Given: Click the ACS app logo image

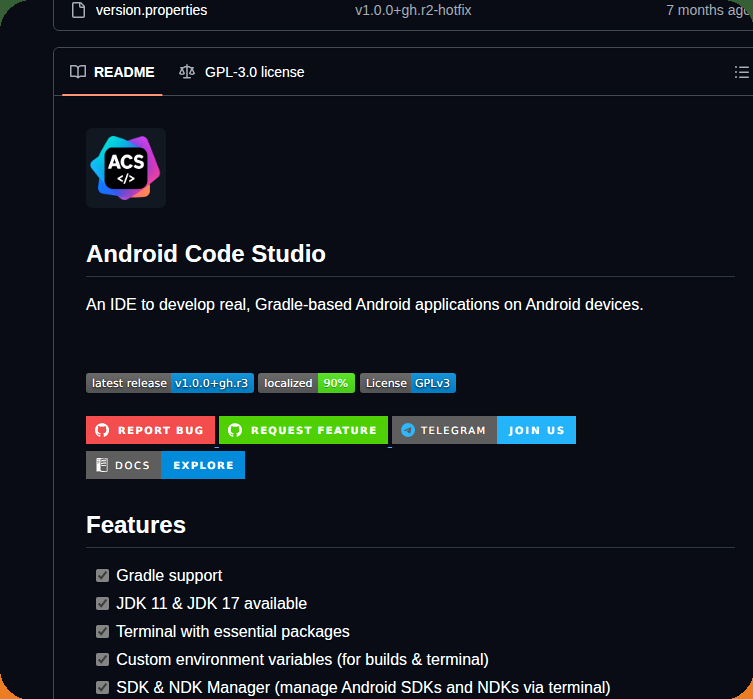Looking at the screenshot, I should 126,168.
